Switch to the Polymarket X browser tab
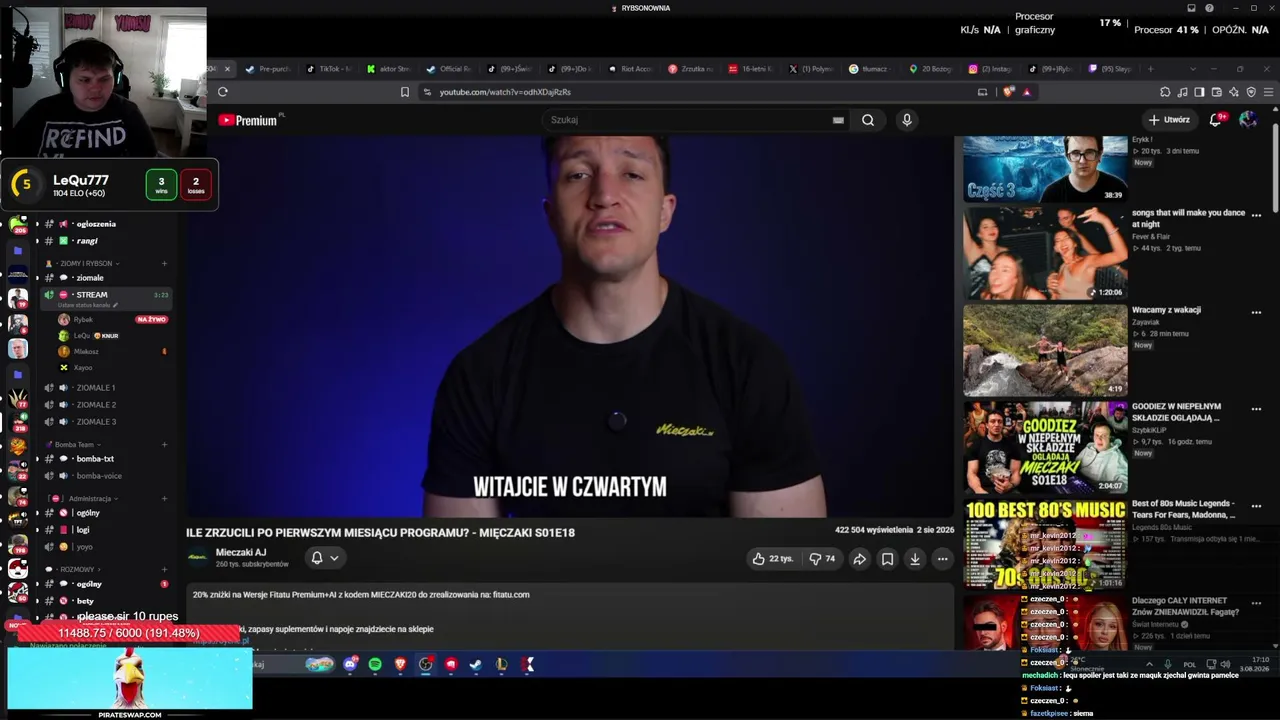Screen dimensions: 1280x720 811,69
